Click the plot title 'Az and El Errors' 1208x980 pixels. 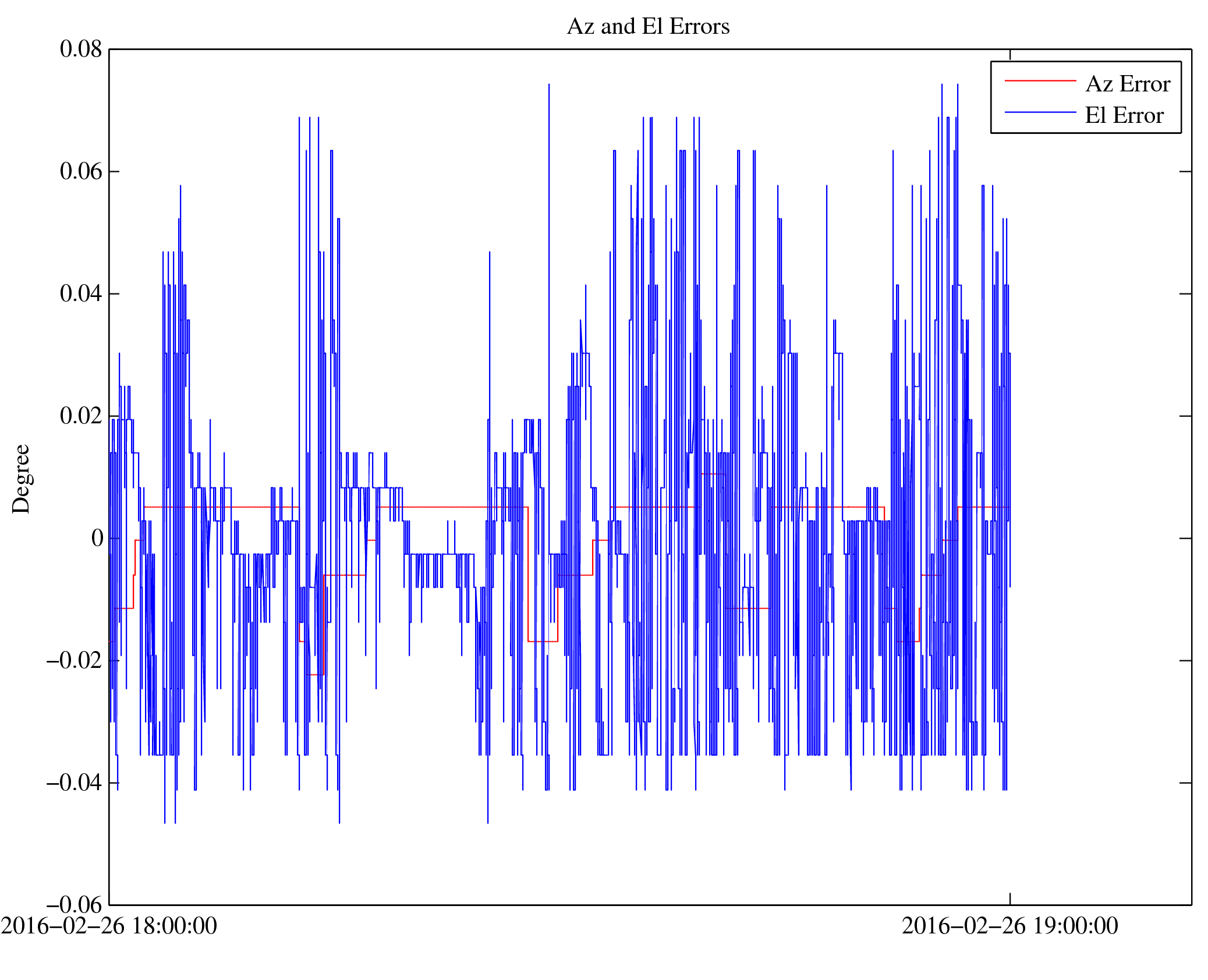coord(647,26)
